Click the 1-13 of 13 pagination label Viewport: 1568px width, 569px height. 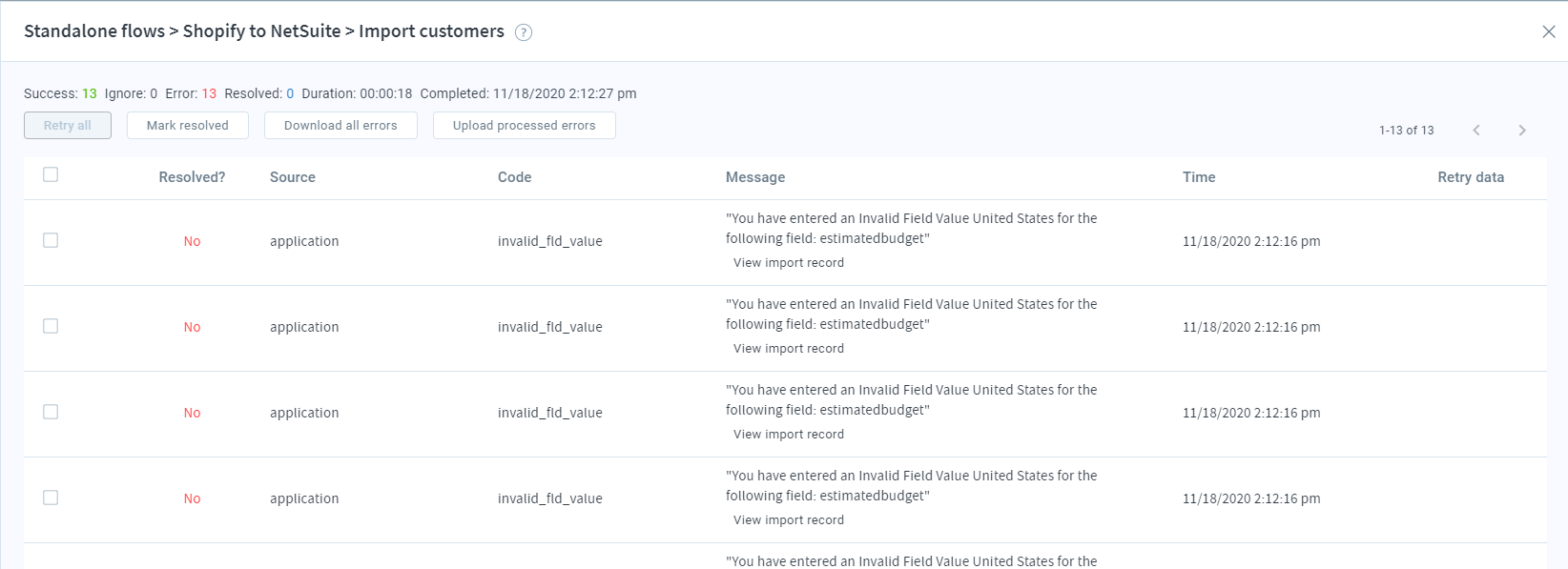point(1407,131)
